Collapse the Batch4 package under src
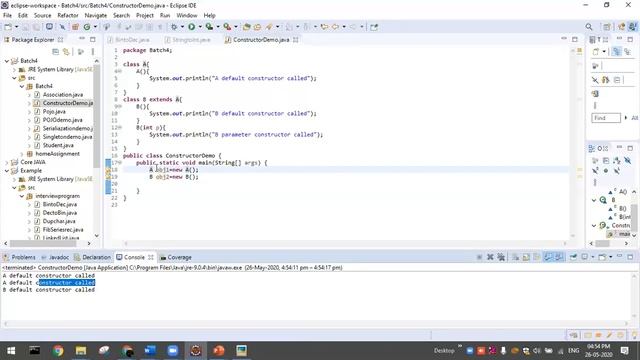 pos(22,86)
